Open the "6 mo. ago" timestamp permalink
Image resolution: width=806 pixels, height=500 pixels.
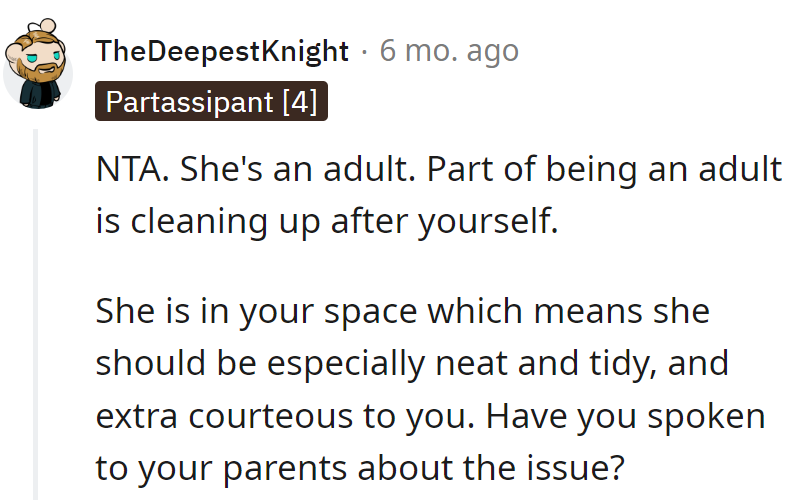449,51
